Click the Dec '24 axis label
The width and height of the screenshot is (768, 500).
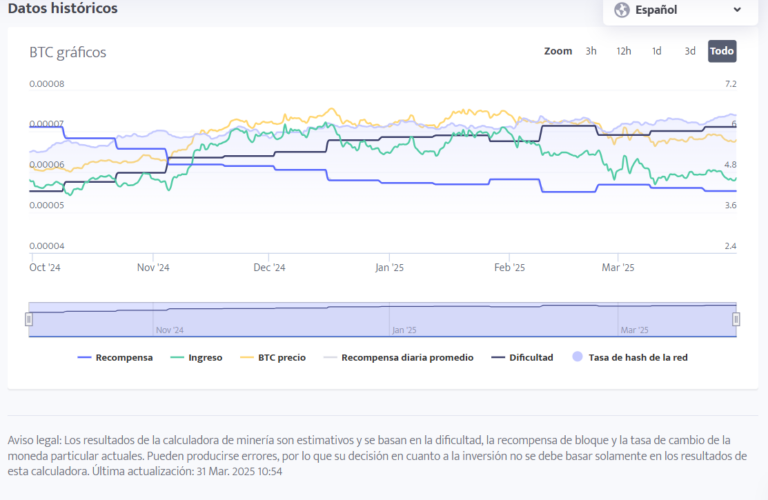pos(269,268)
